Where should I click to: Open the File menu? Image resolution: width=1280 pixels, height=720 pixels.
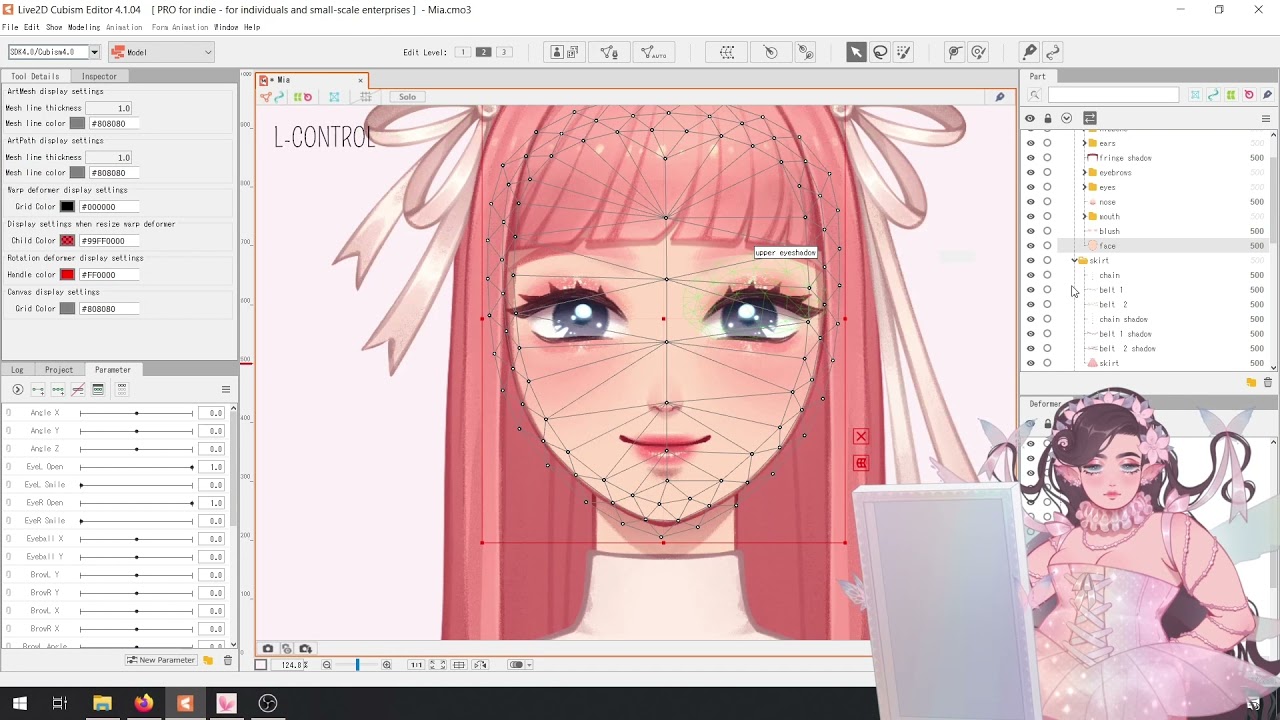10,27
